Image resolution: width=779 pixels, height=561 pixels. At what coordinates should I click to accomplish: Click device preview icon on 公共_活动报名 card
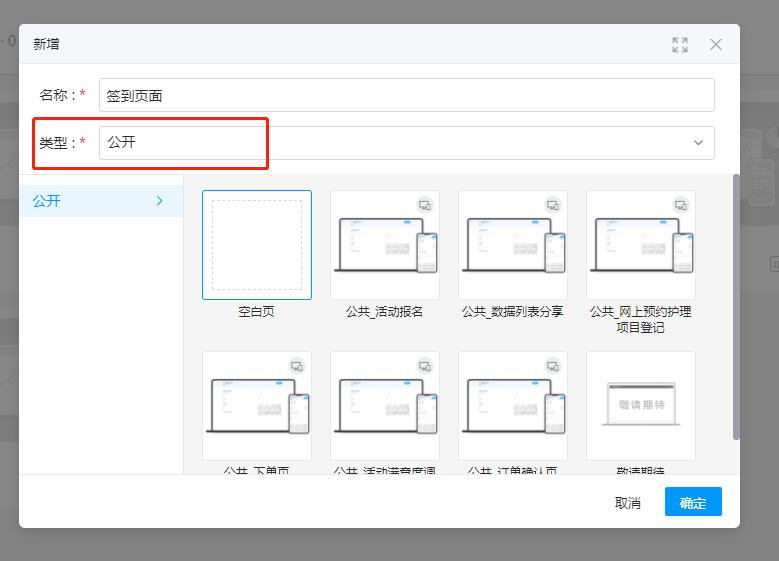425,205
